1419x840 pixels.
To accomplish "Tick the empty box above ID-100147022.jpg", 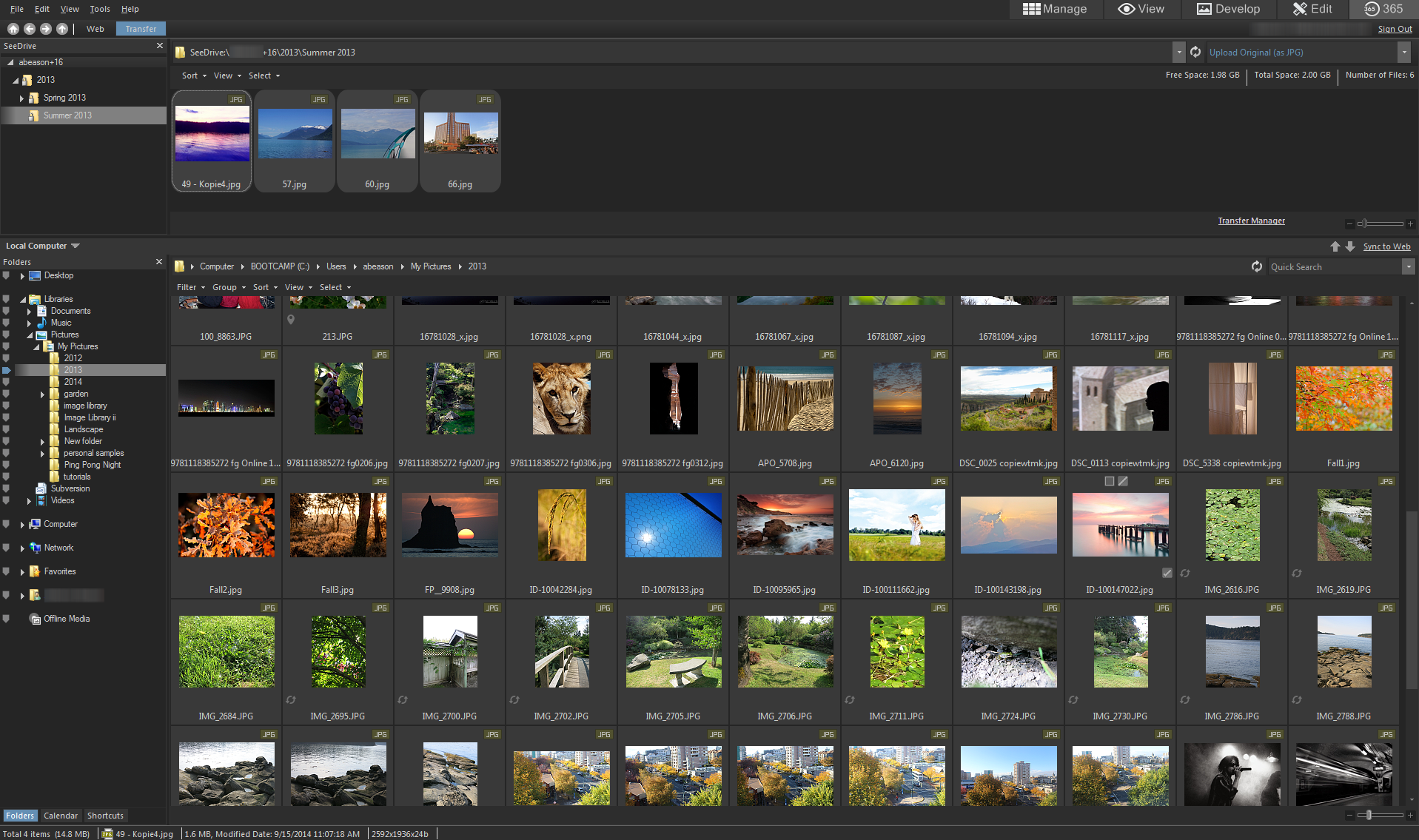I will [1109, 481].
